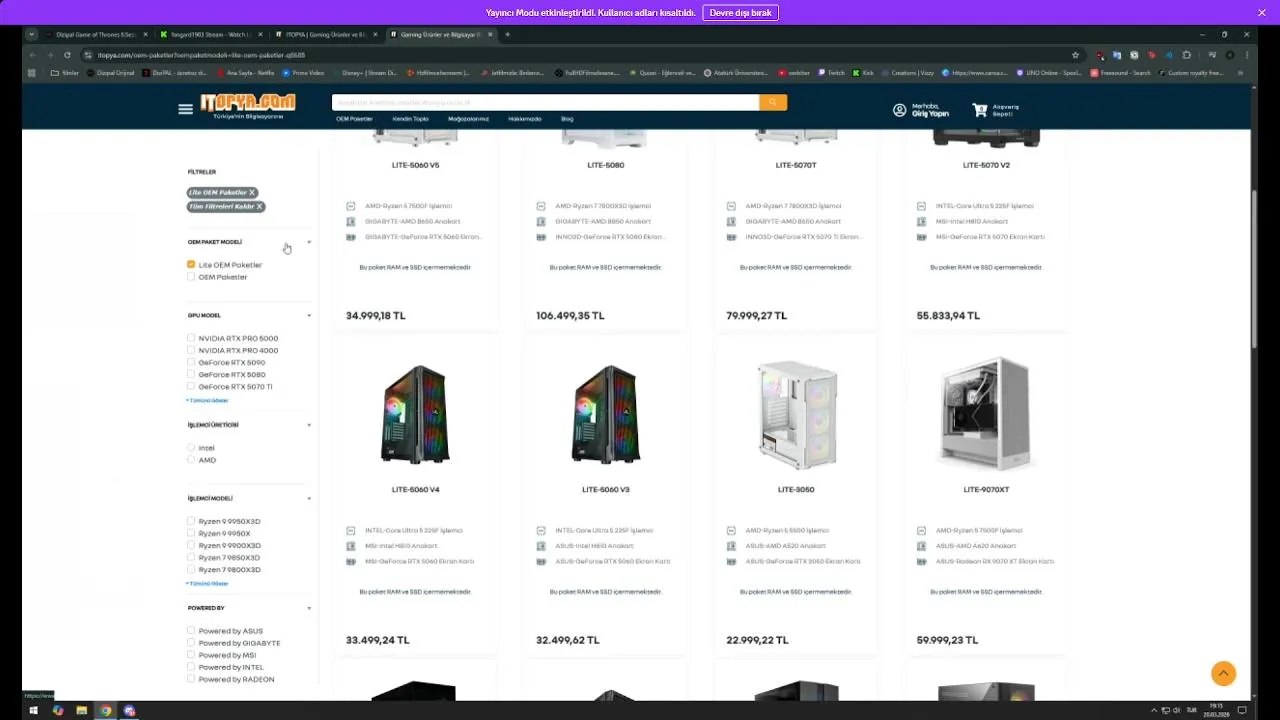This screenshot has width=1280, height=720.
Task: Check the Powered by RADEON filter
Action: pos(191,679)
